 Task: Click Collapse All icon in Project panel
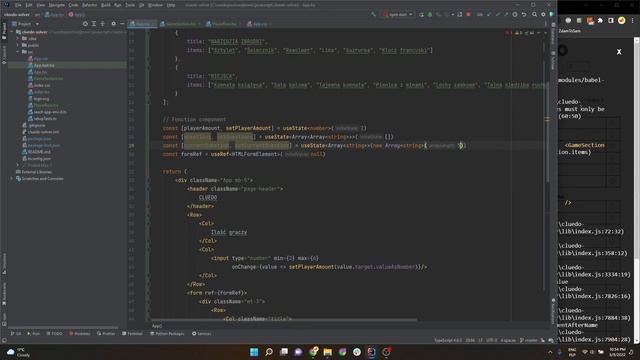[x=102, y=24]
